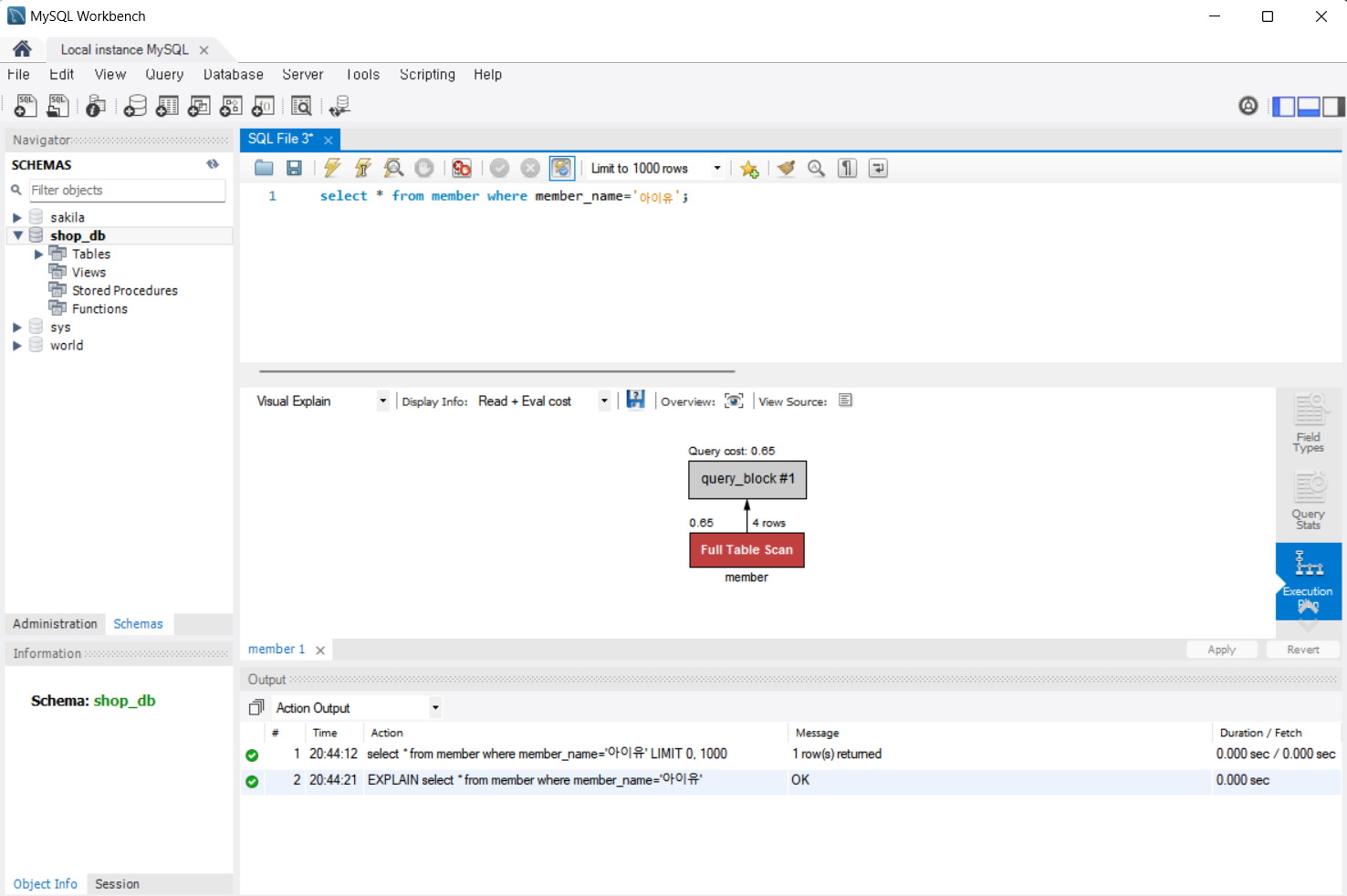Close the SQL File 3 tab
Screen dimensions: 1347x896
pyautogui.click(x=329, y=140)
